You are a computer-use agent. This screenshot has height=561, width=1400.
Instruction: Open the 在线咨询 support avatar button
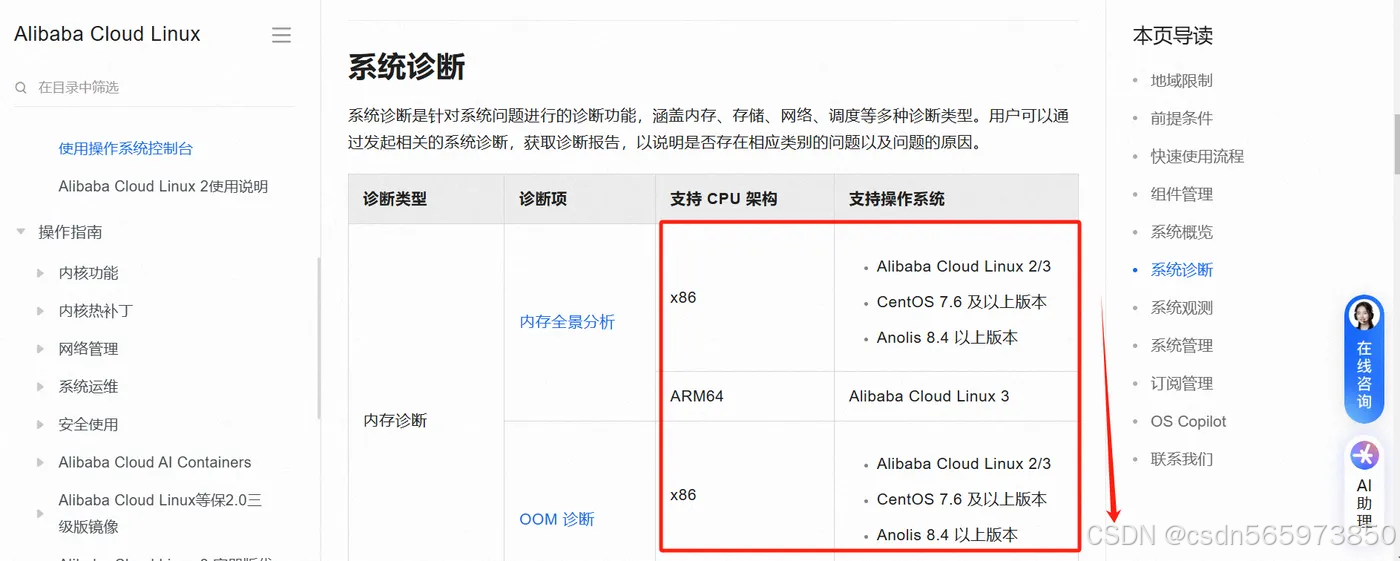1364,358
